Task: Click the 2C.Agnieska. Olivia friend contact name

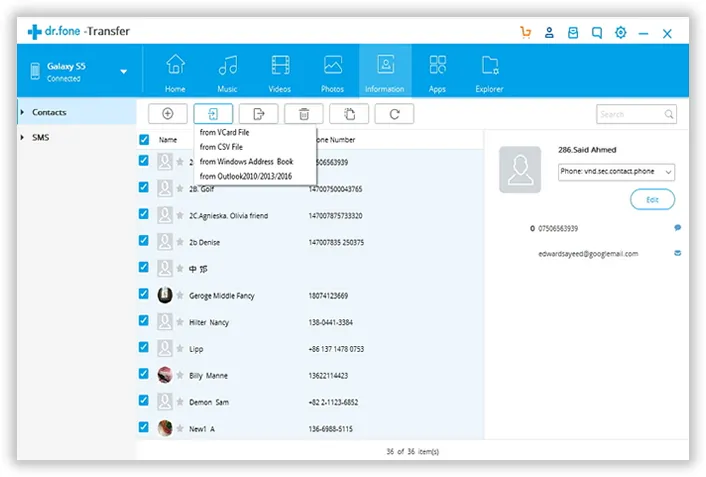Action: pyautogui.click(x=229, y=216)
